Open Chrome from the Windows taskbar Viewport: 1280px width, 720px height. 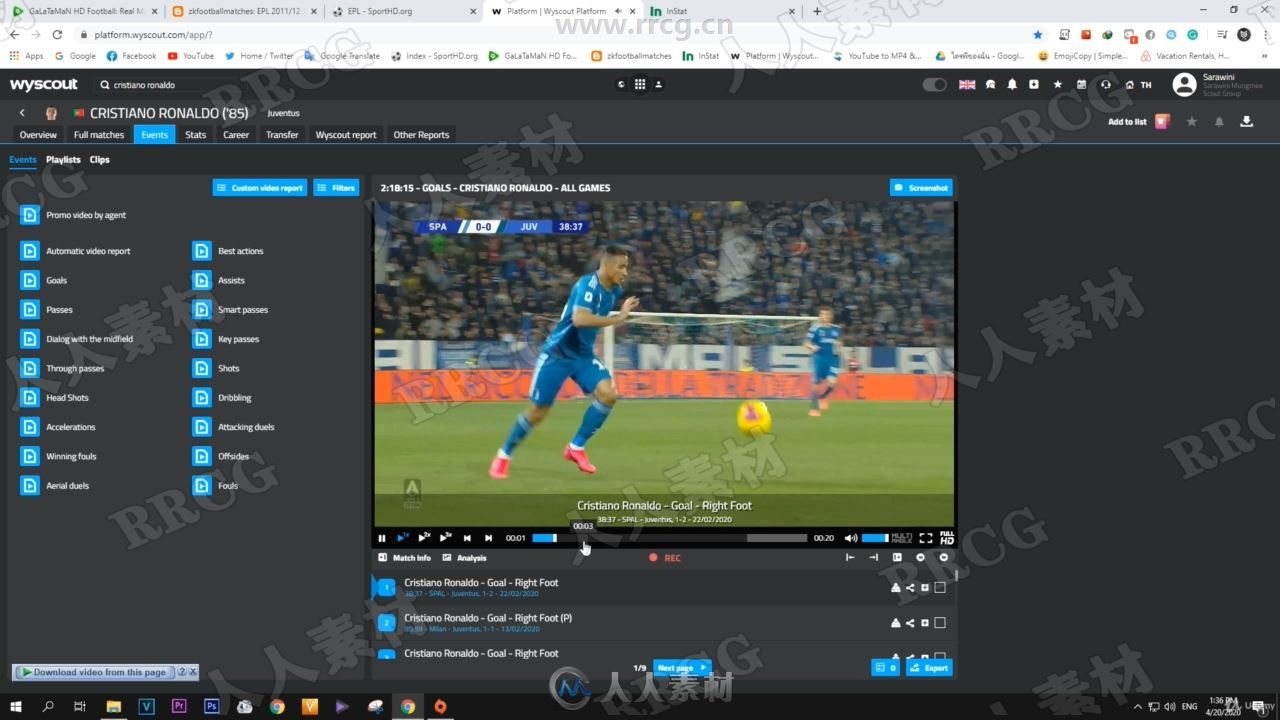click(407, 706)
